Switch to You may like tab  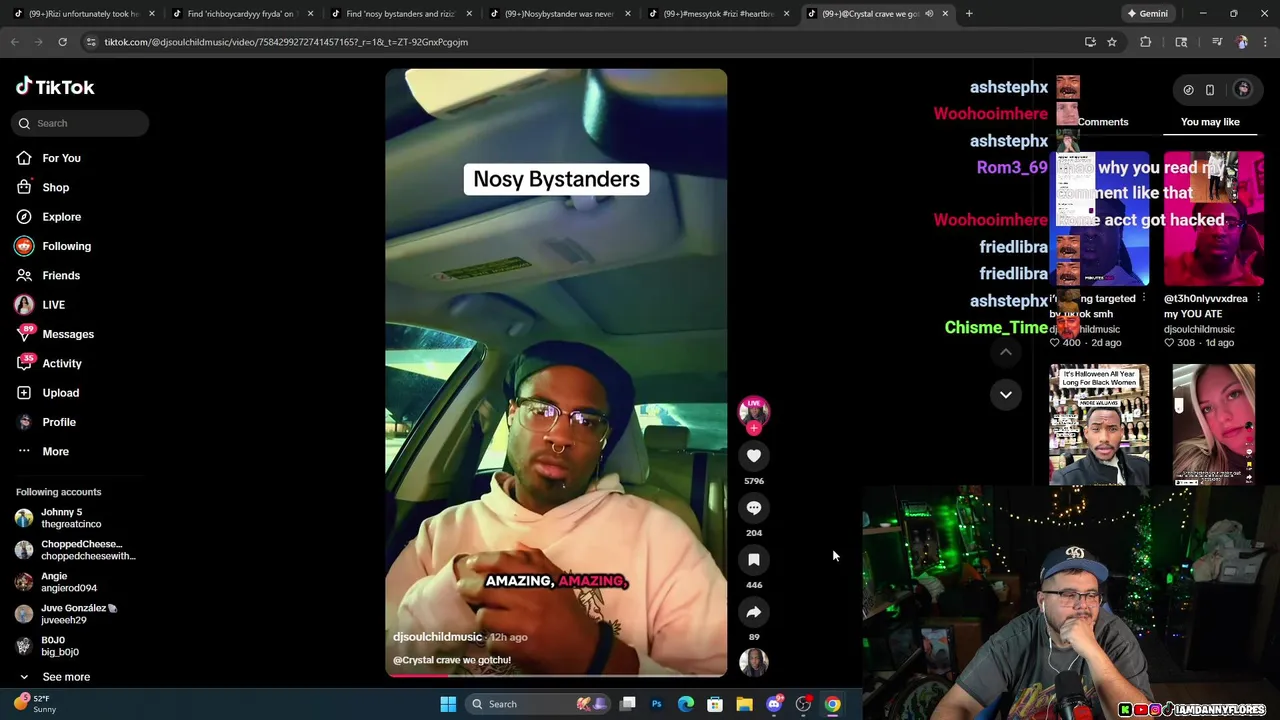1210,122
